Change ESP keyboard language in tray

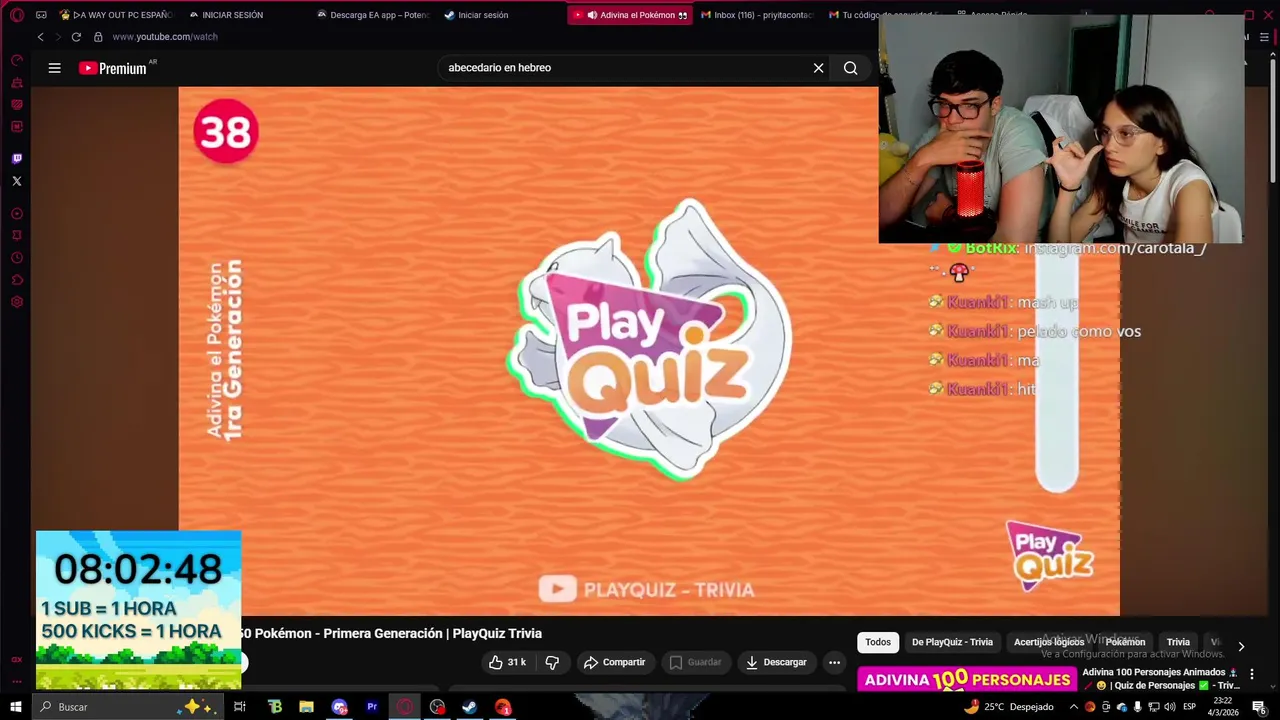1190,707
